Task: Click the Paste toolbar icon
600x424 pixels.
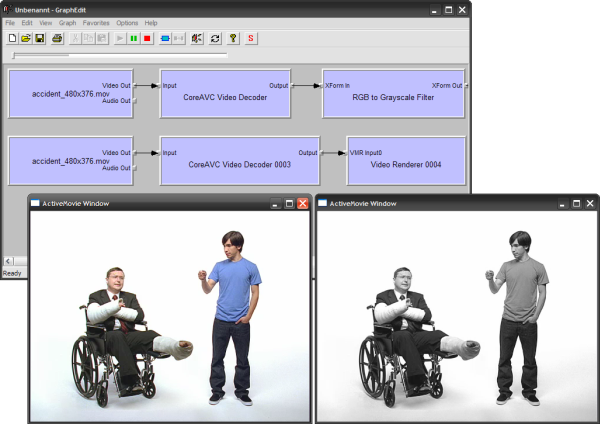Action: pos(102,38)
